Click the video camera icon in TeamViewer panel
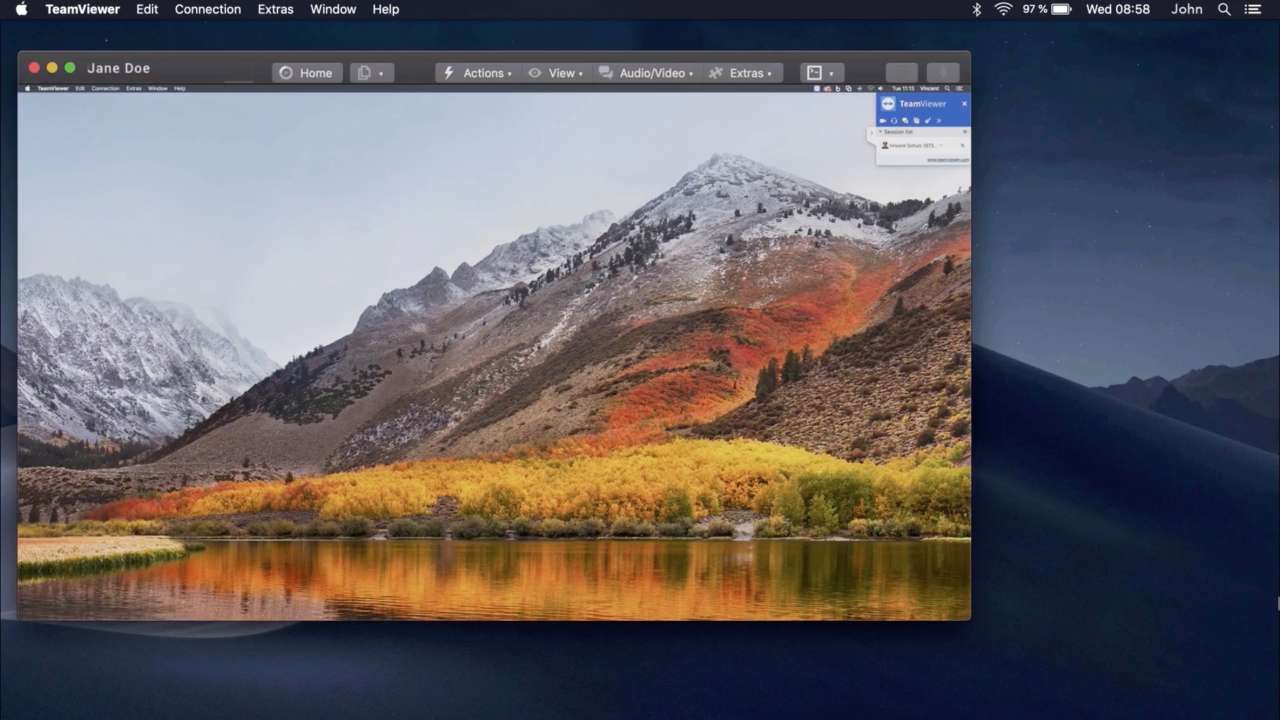The height and width of the screenshot is (720, 1280). pyautogui.click(x=883, y=121)
